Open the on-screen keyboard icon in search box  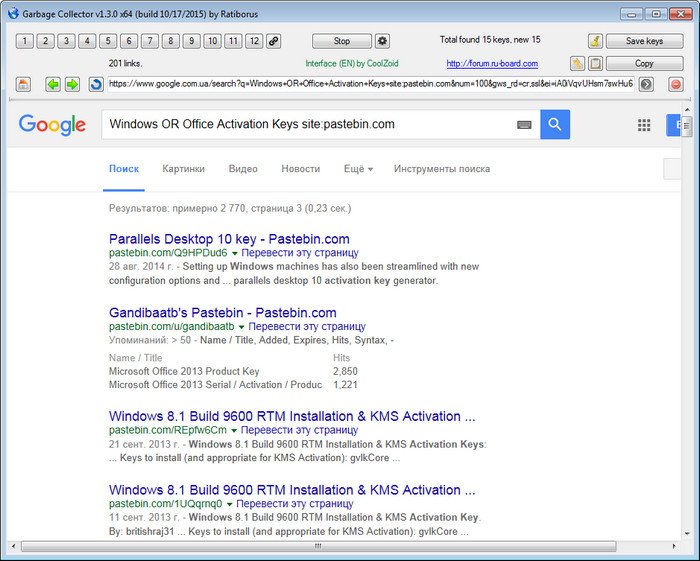coord(524,125)
